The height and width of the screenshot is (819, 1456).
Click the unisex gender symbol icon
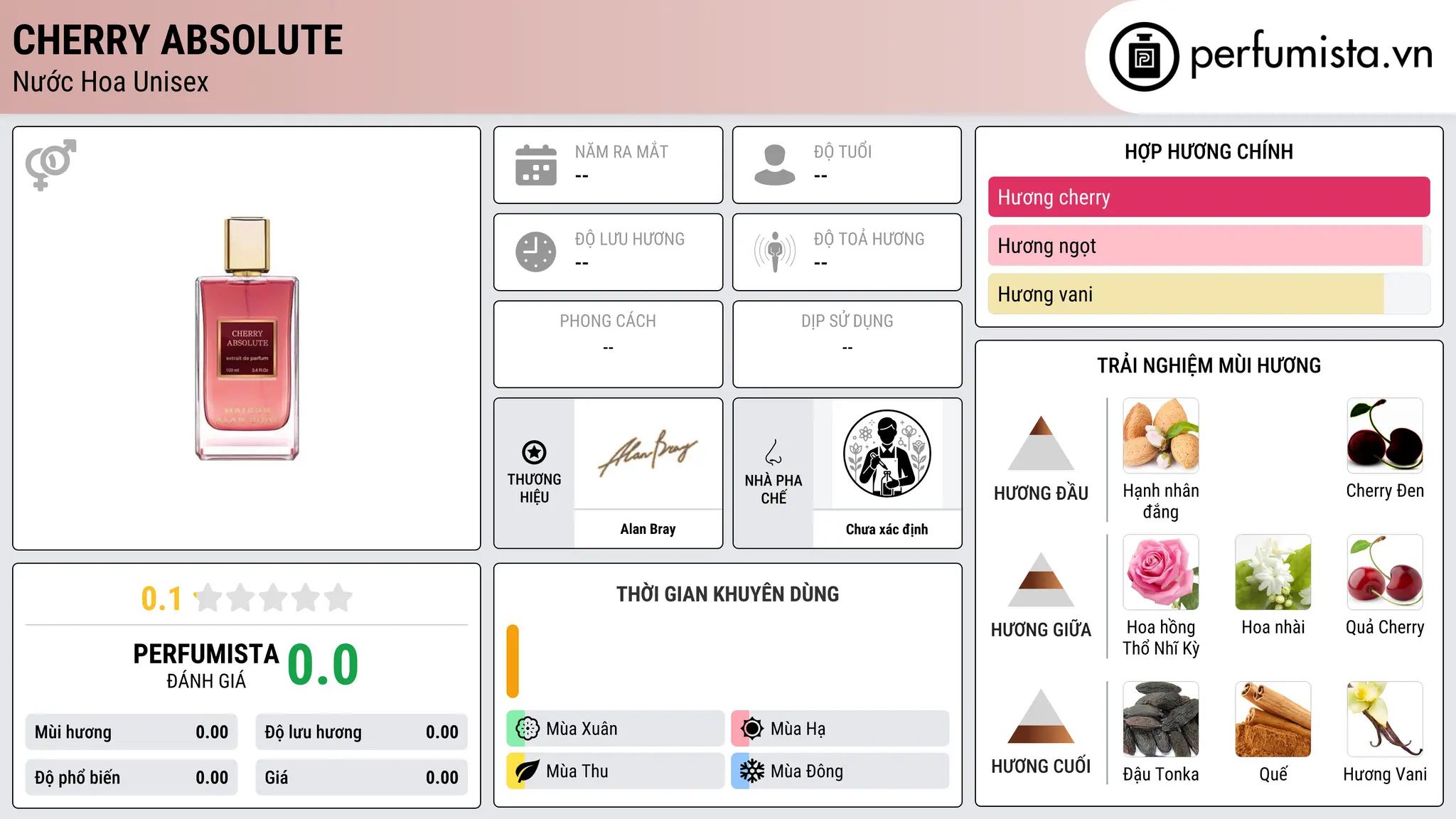click(x=50, y=165)
